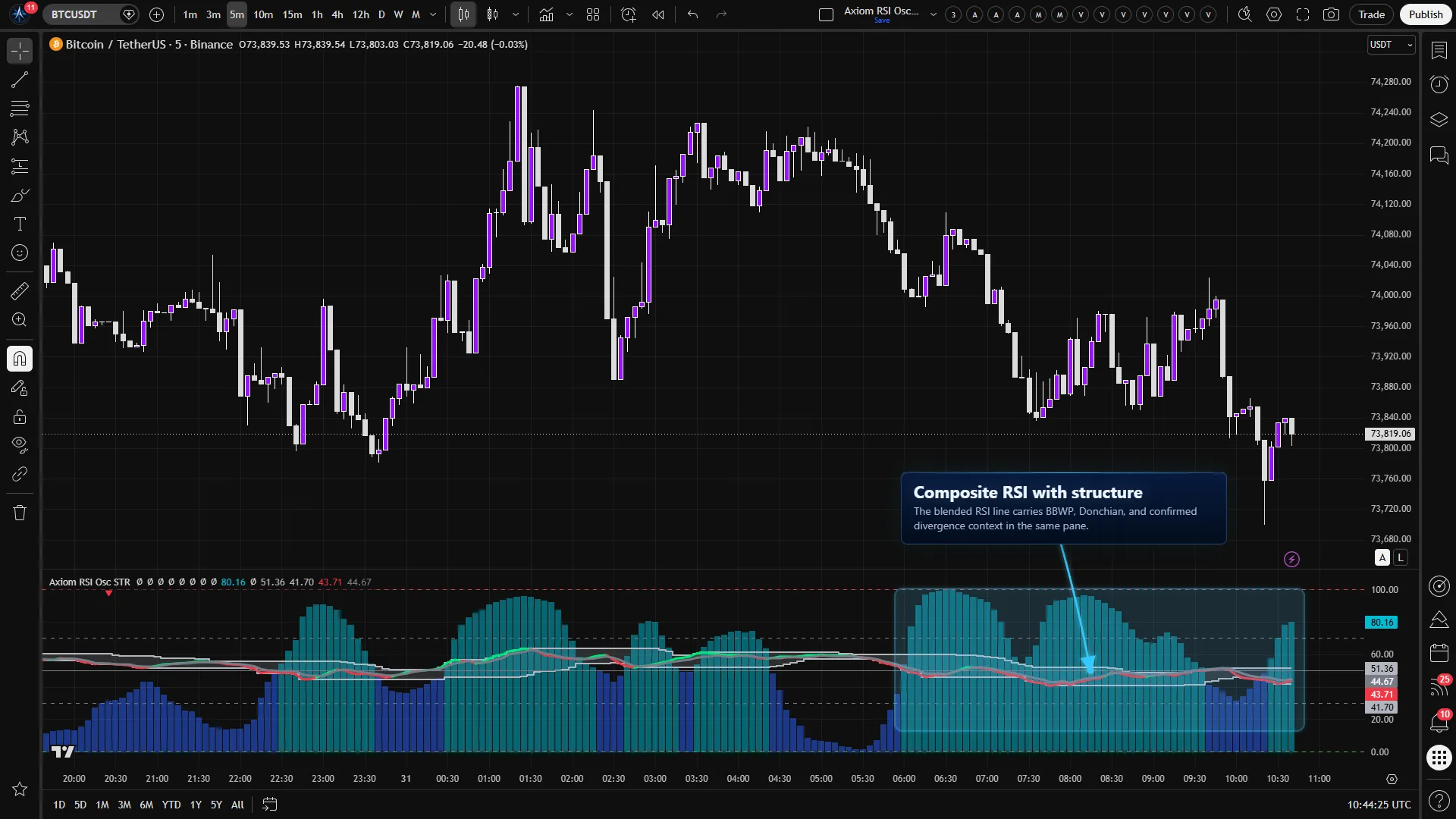Open the alerts clock panel
This screenshot has width=1456, height=819.
coord(1439,84)
